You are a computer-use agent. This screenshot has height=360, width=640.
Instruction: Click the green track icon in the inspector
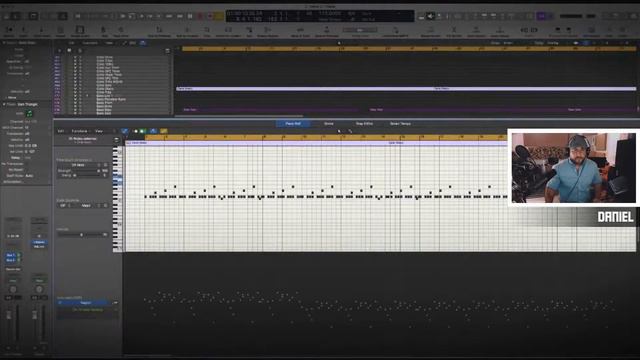tap(29, 113)
